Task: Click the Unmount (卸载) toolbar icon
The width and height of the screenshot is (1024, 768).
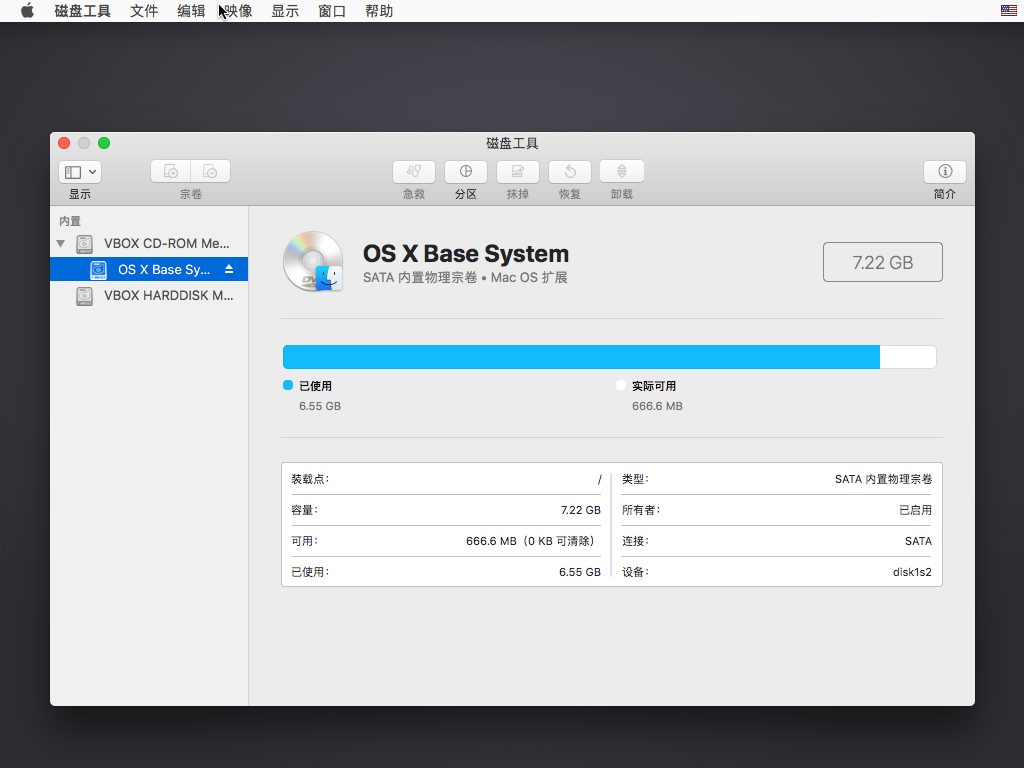Action: 622,171
